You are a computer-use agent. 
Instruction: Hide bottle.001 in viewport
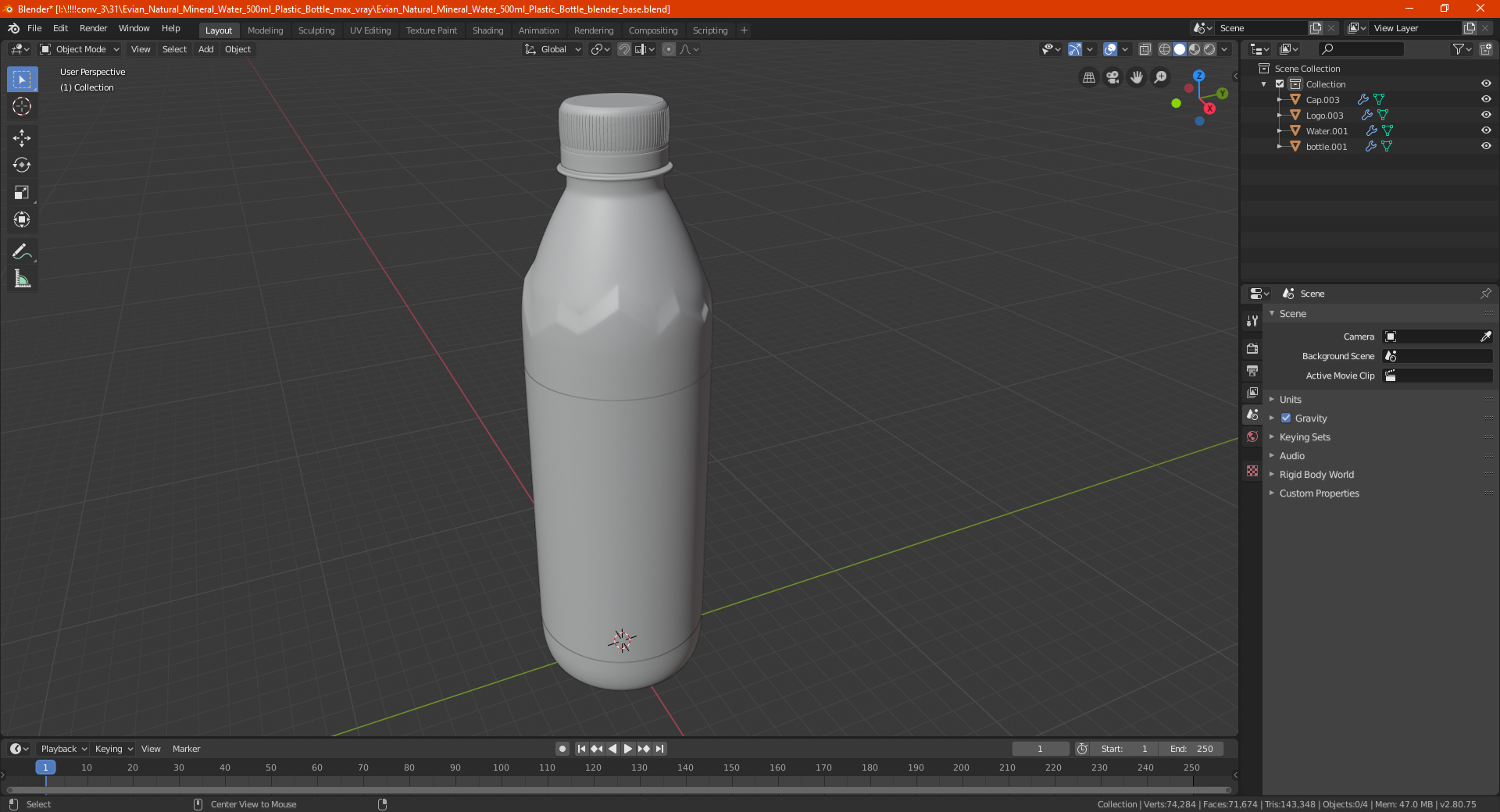pyautogui.click(x=1486, y=146)
